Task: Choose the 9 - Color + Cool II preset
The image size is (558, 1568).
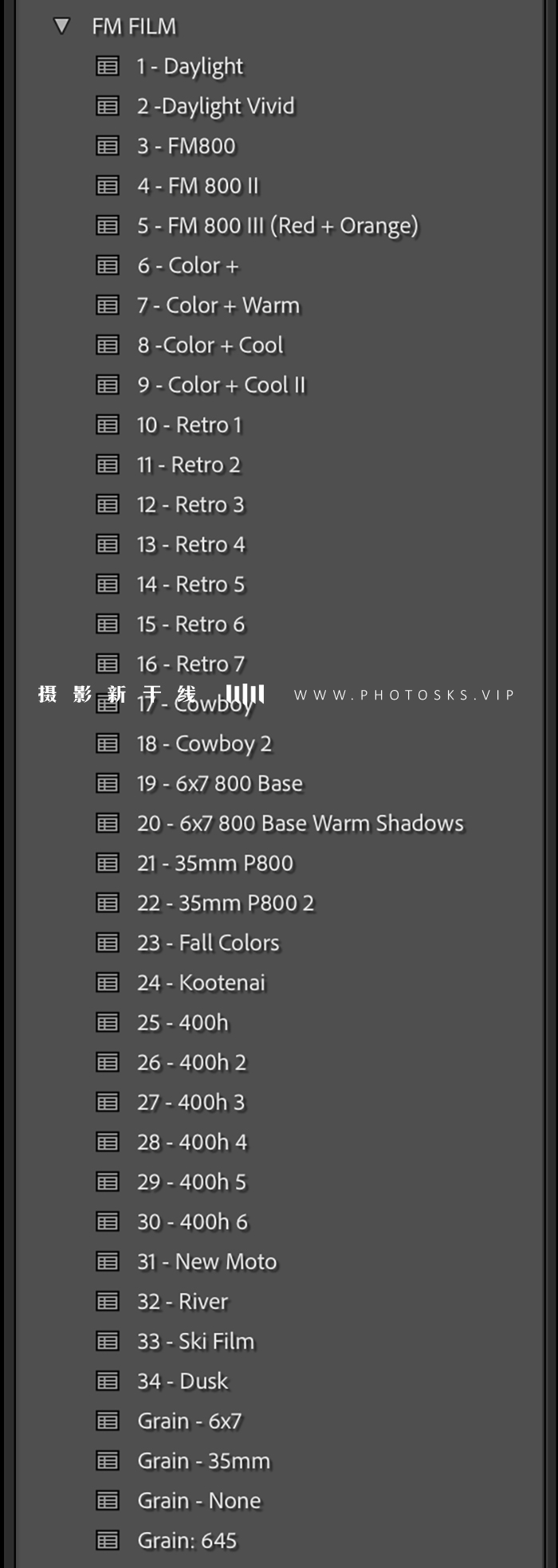Action: 221,385
